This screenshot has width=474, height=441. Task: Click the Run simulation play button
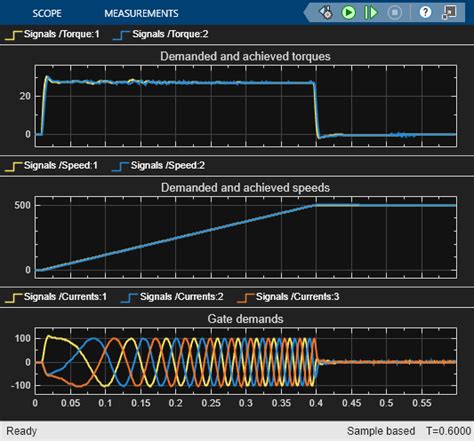tap(349, 13)
